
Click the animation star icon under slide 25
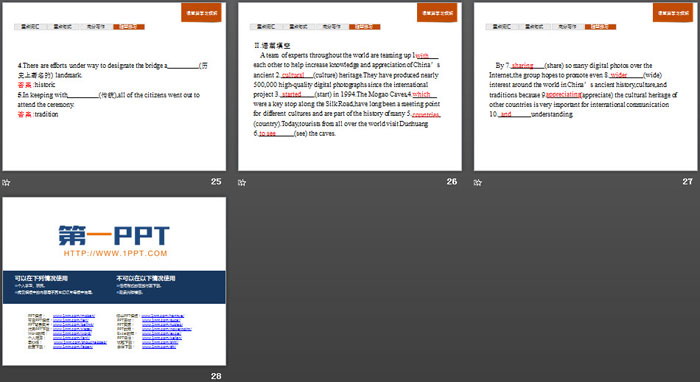click(6, 182)
